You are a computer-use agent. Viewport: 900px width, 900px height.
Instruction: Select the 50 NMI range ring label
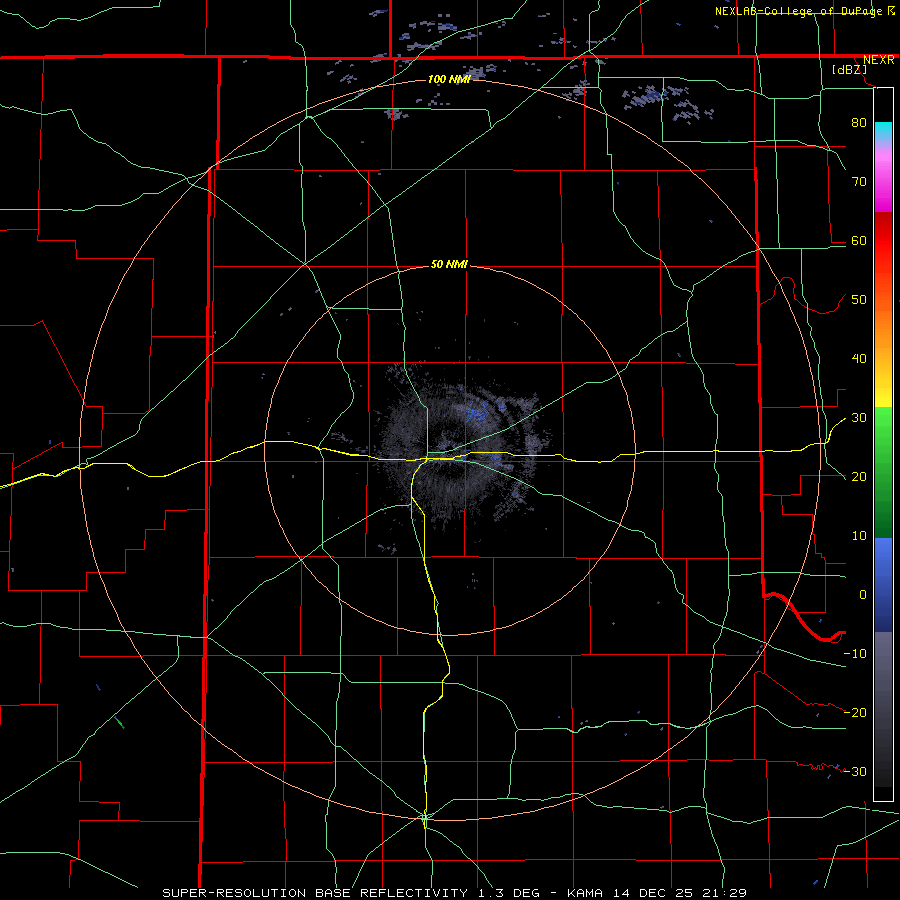pyautogui.click(x=449, y=264)
